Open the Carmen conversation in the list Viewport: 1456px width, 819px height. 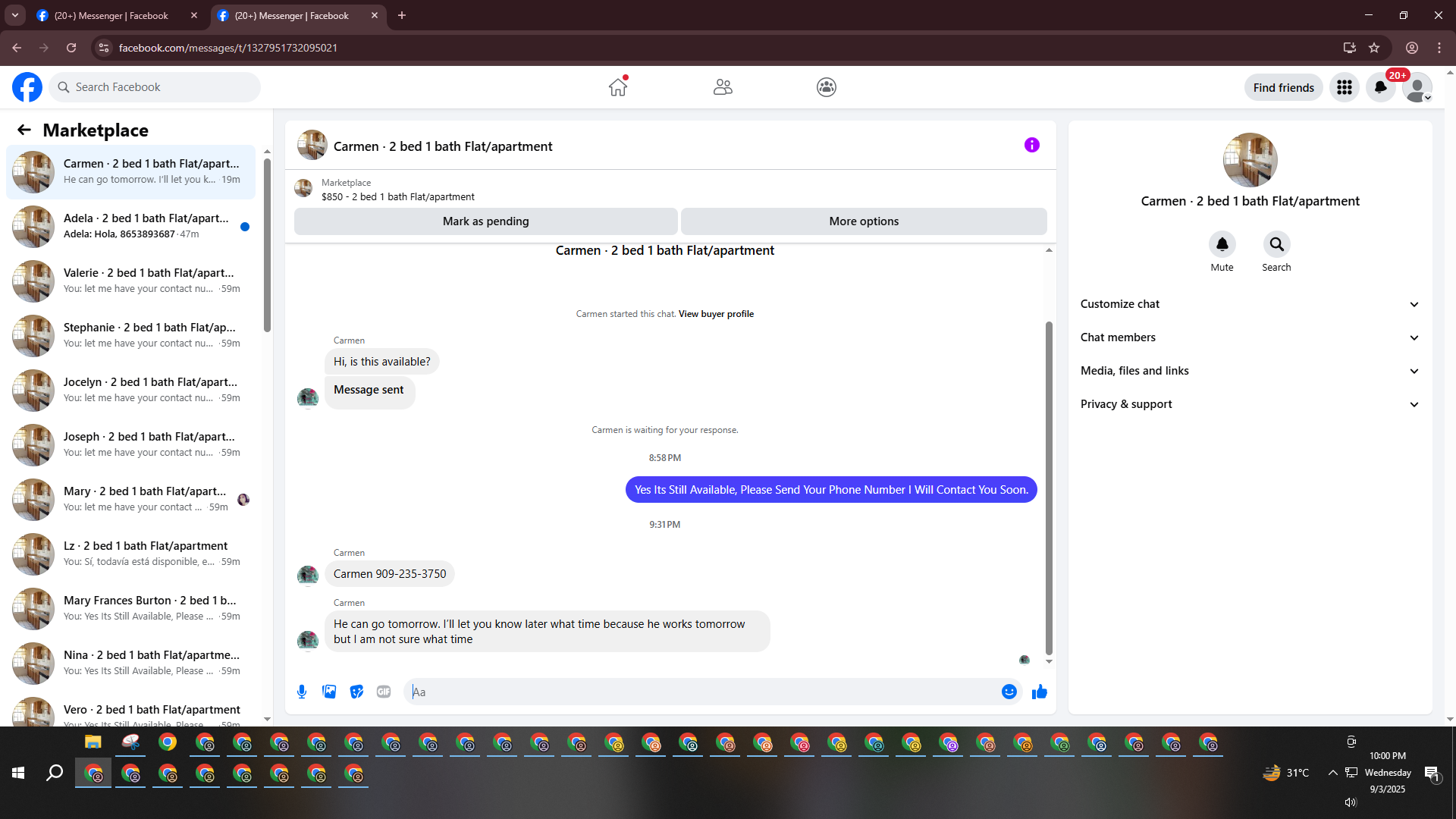130,172
